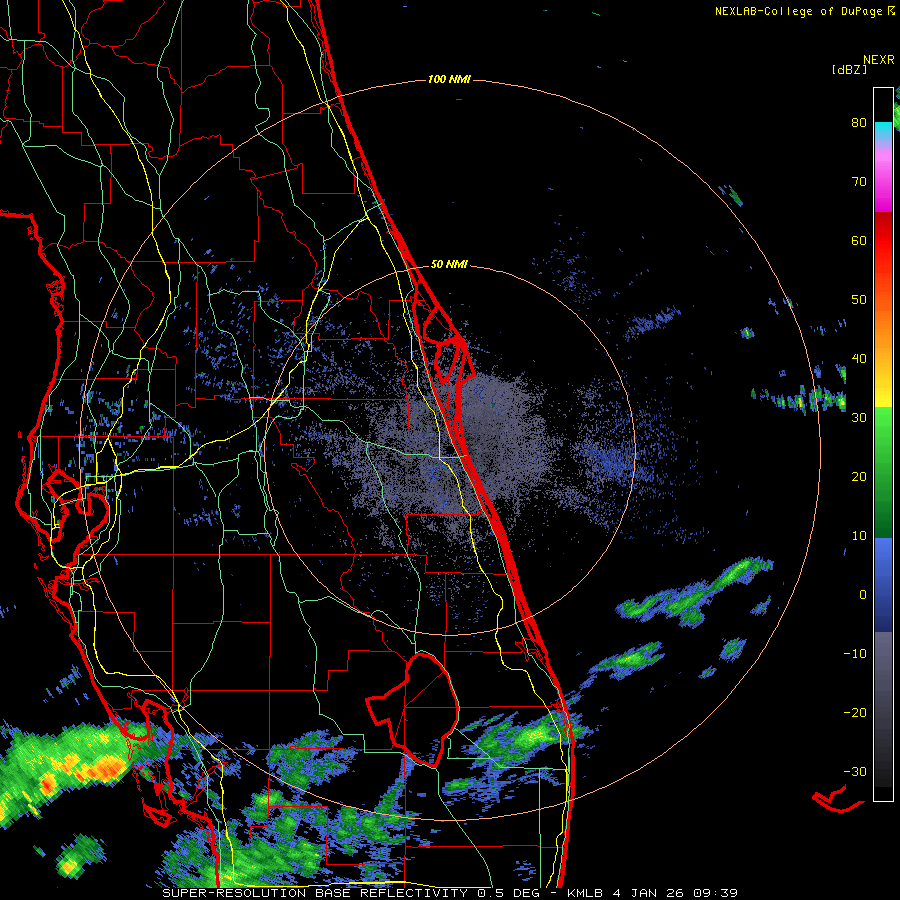Viewport: 900px width, 900px height.
Task: Click the NEXR label above the legend
Action: coord(879,60)
